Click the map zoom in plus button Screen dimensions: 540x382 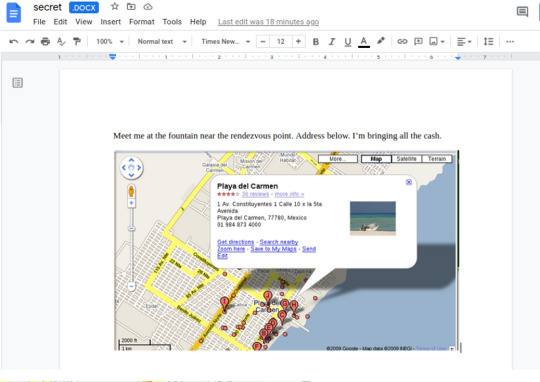click(131, 203)
